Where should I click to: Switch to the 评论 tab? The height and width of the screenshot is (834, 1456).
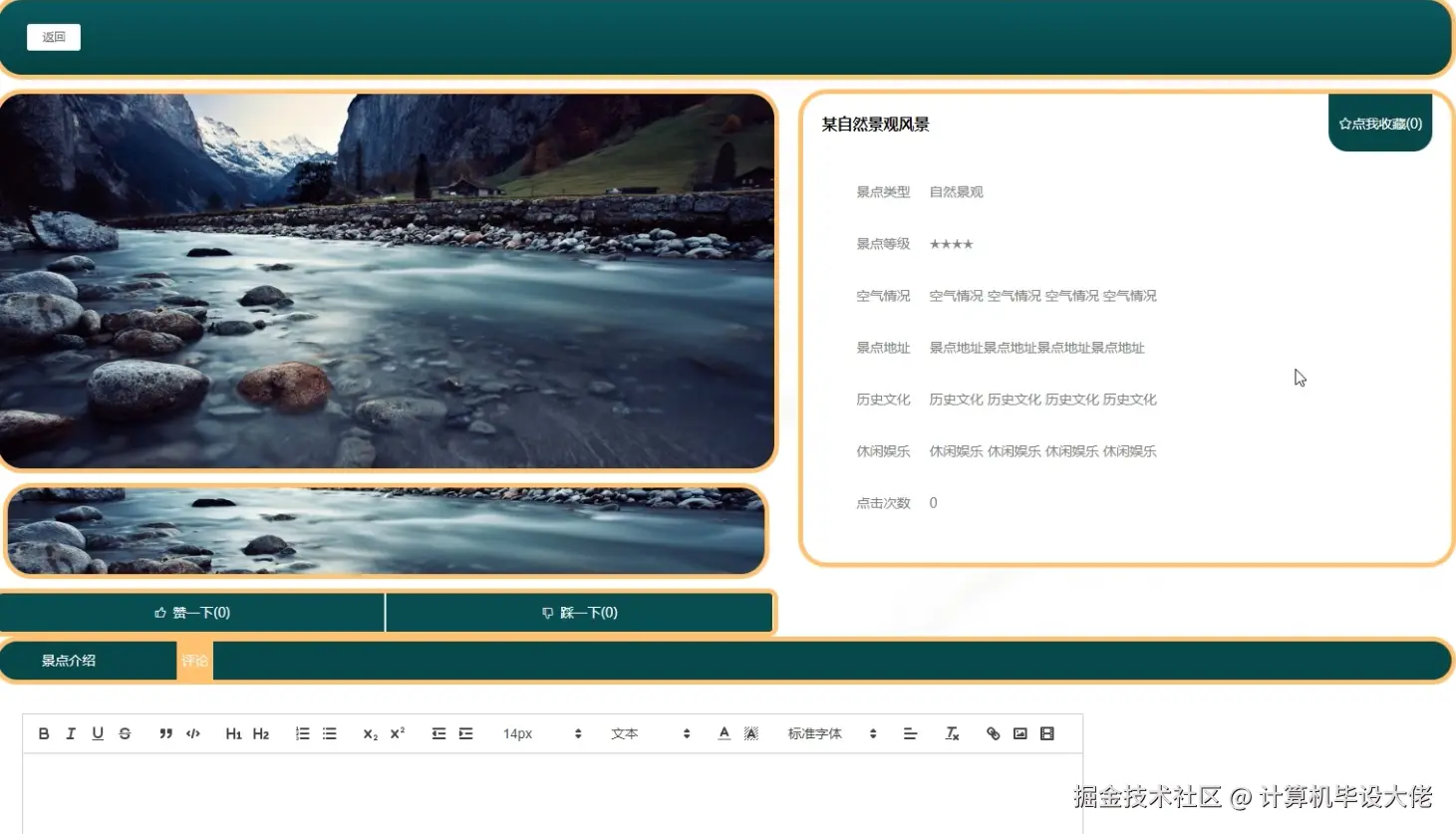tap(194, 660)
